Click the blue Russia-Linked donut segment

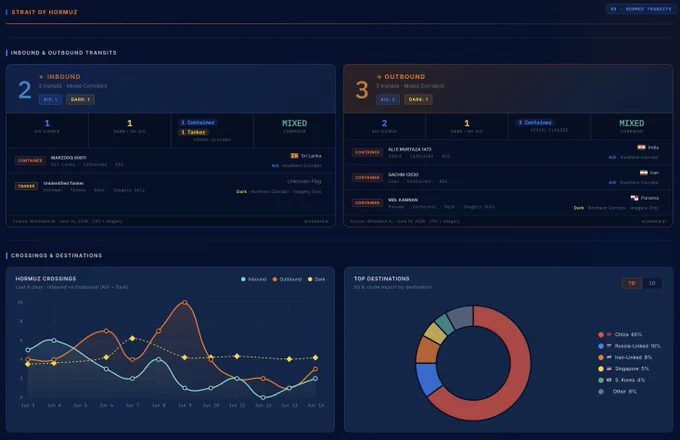pos(428,379)
